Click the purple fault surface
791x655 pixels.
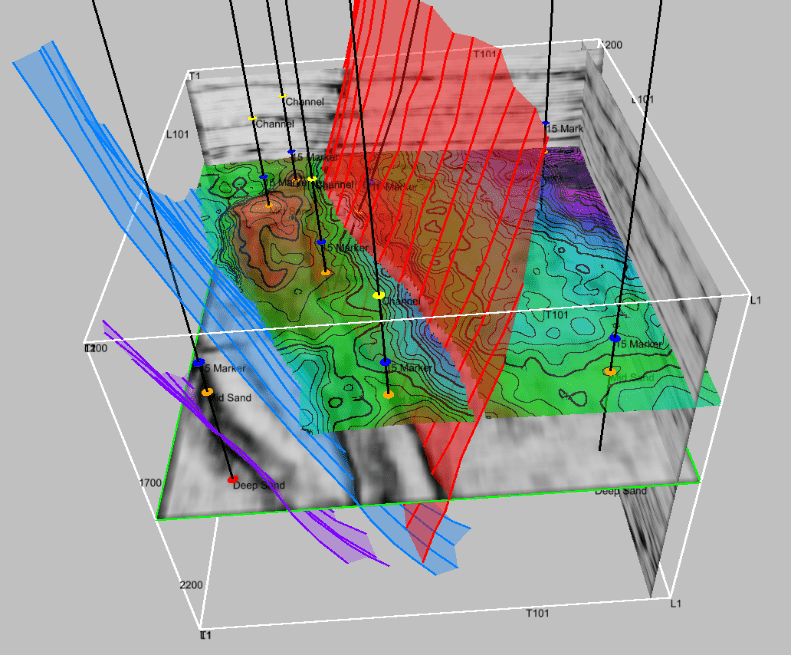[330, 530]
